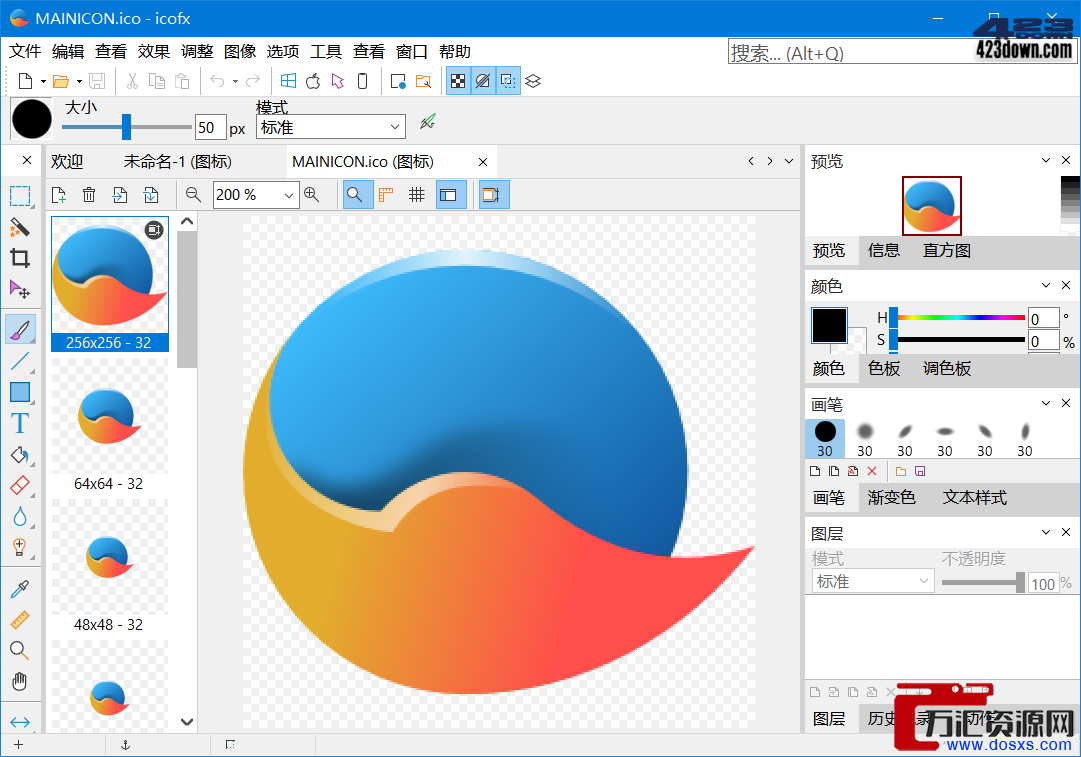
Task: Select the eyedropper color picker tool
Action: 20,589
